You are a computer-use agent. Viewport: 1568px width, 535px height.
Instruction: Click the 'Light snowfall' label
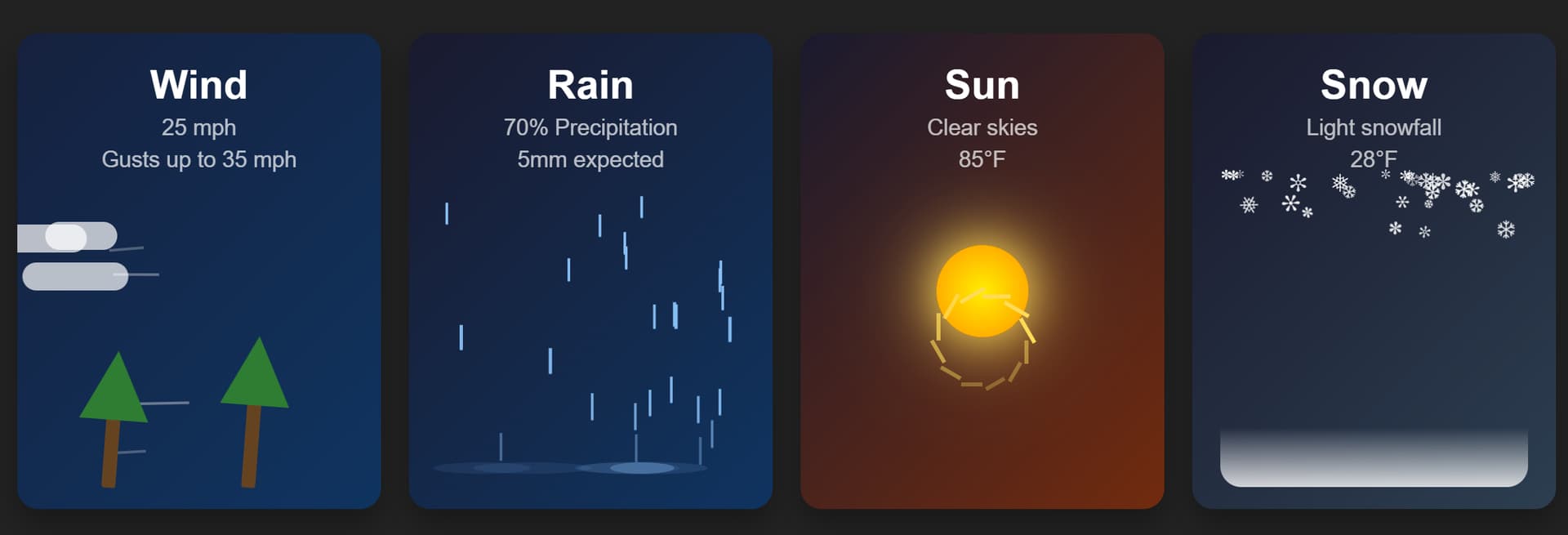(x=1374, y=127)
